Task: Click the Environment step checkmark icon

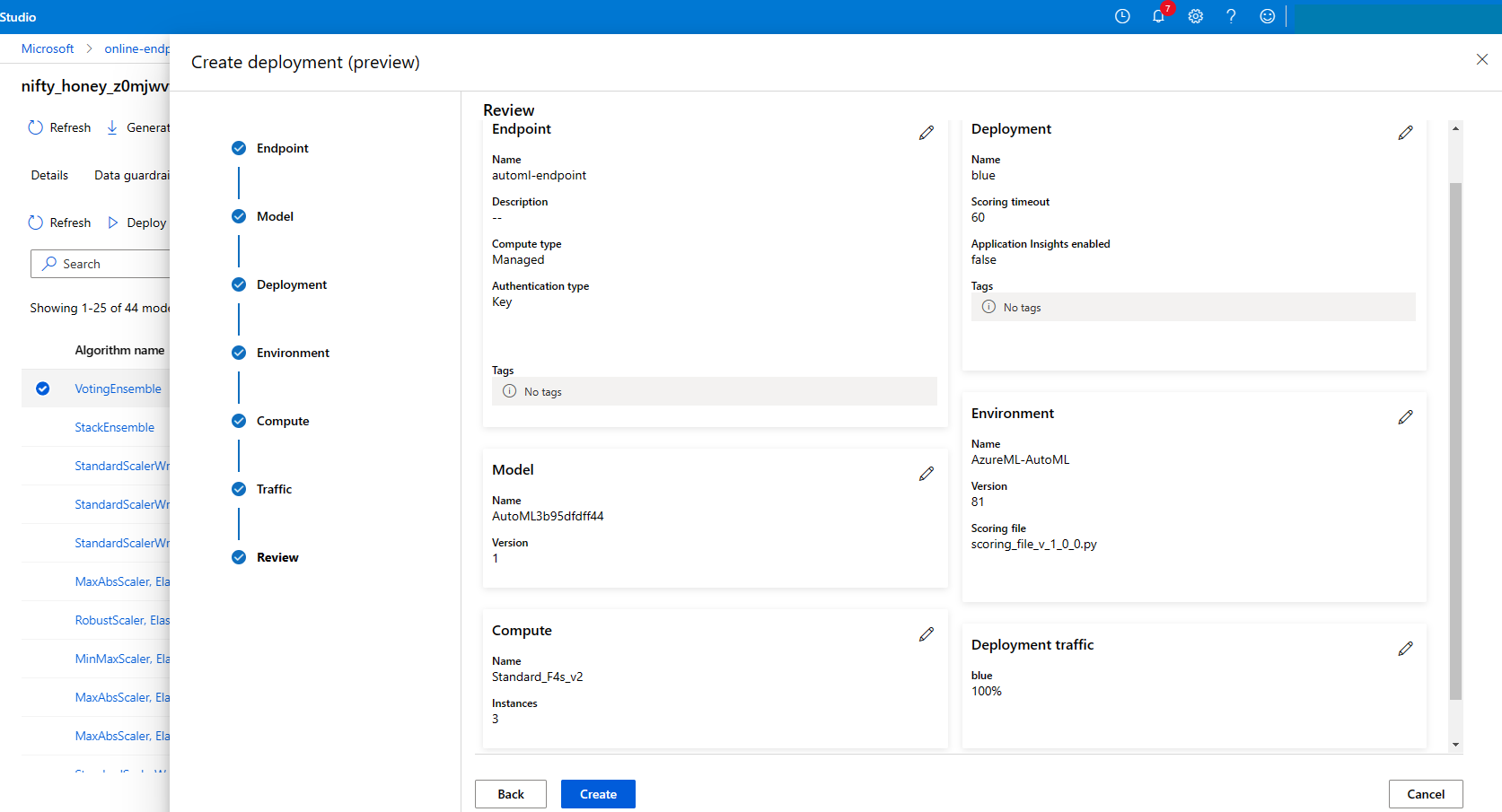Action: pyautogui.click(x=239, y=353)
